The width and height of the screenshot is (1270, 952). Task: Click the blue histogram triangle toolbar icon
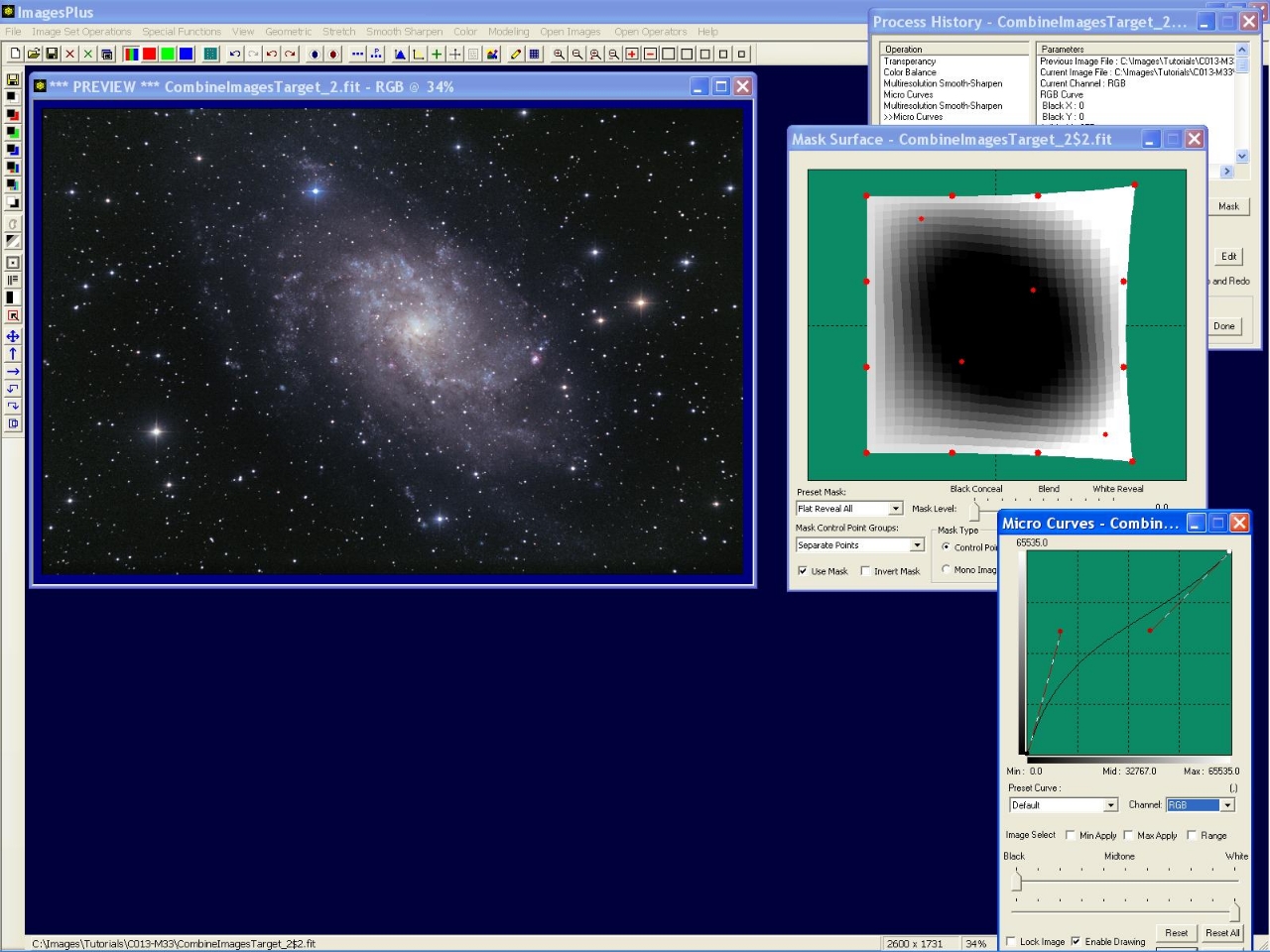point(400,55)
